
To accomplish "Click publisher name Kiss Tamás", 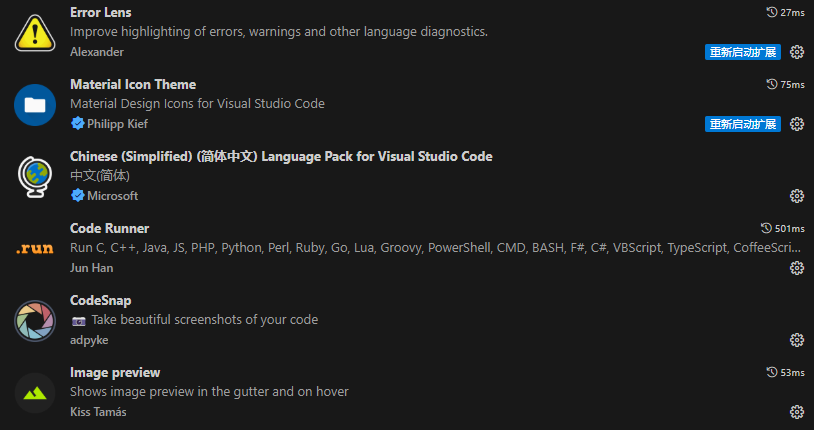I will click(x=98, y=412).
